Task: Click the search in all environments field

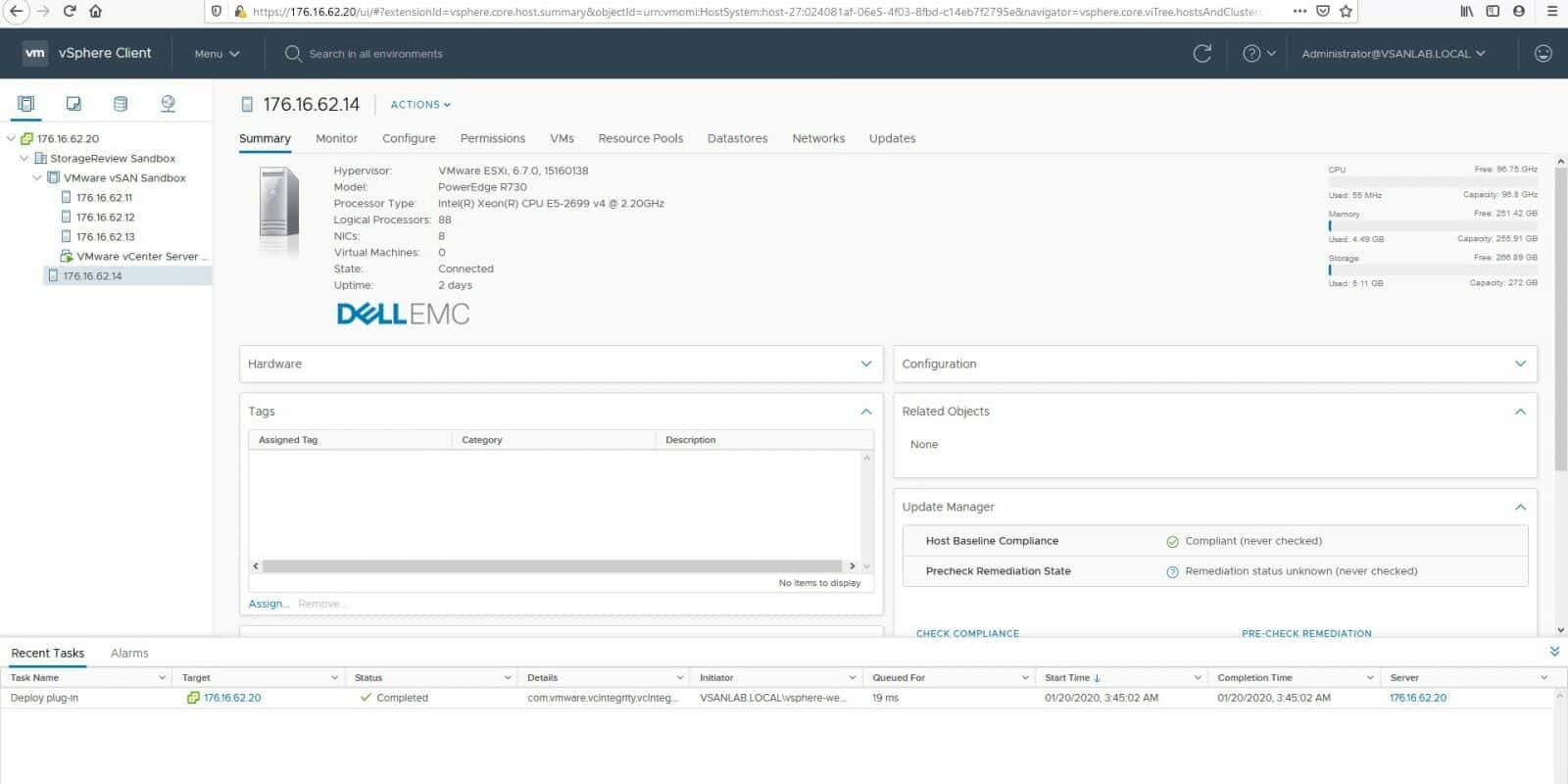Action: pos(375,54)
